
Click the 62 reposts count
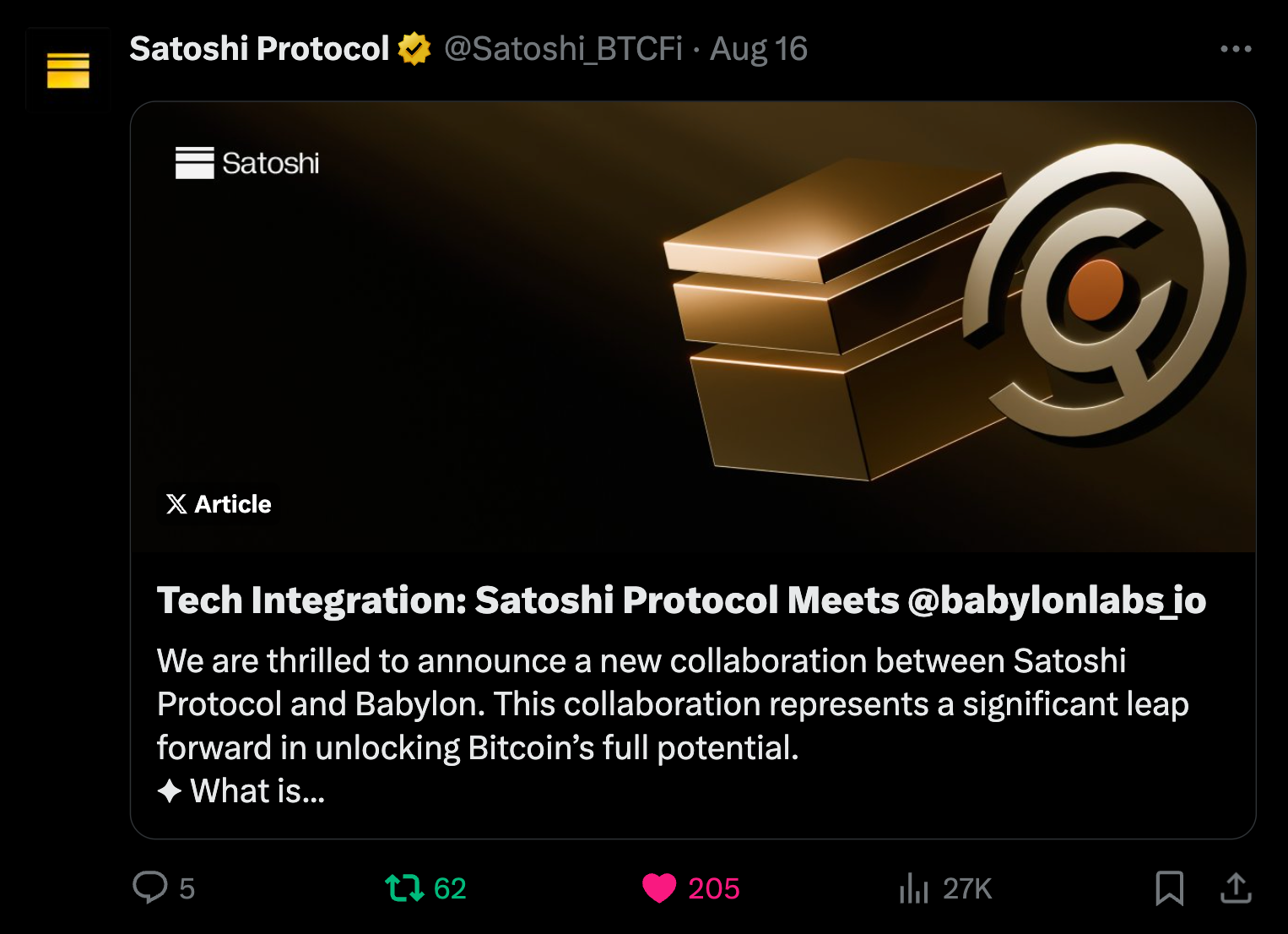450,888
